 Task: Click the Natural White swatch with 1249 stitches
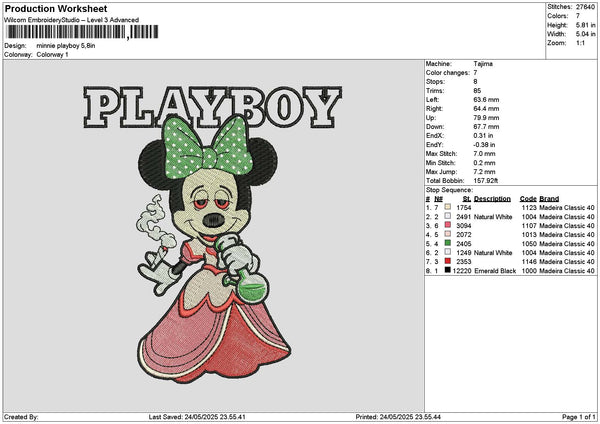pyautogui.click(x=447, y=252)
